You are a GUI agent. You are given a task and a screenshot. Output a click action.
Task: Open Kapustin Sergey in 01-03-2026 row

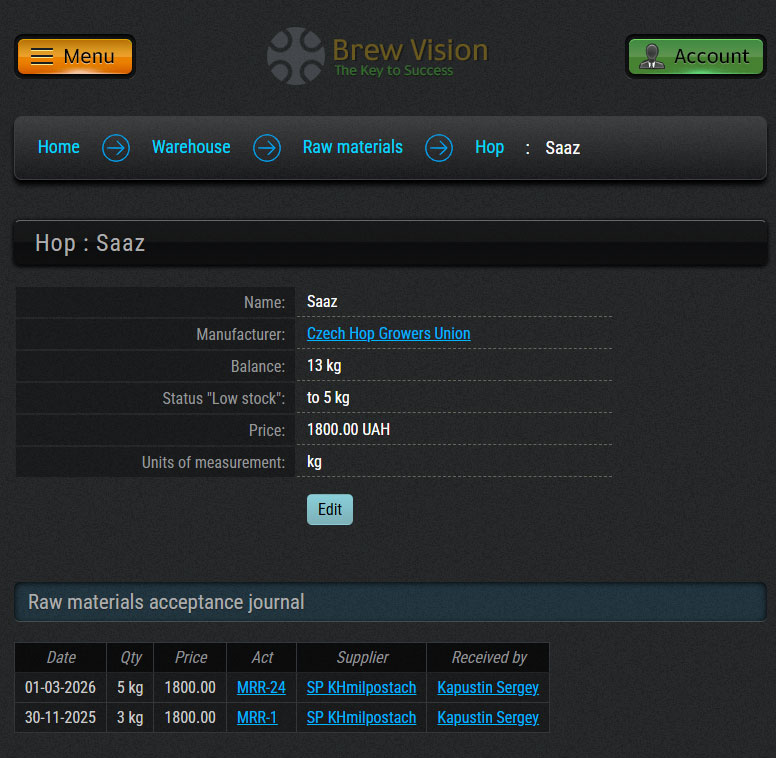488,688
